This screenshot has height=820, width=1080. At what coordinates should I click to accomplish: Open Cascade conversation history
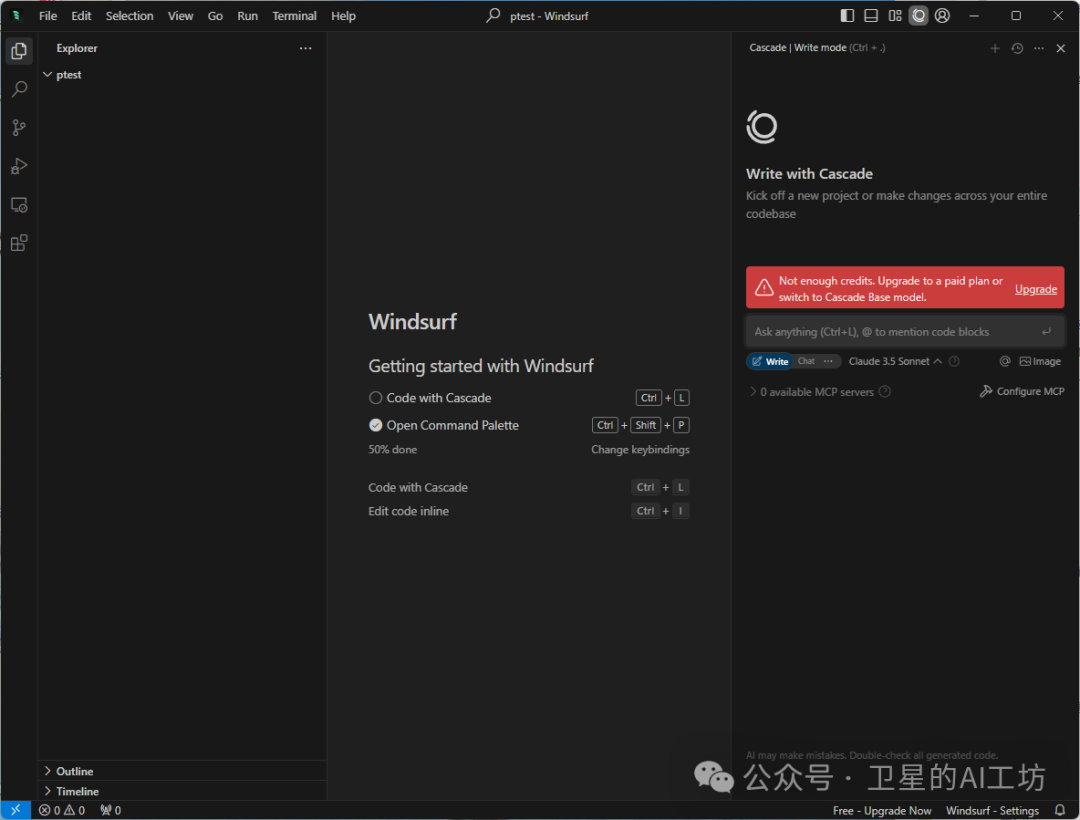pos(1017,48)
